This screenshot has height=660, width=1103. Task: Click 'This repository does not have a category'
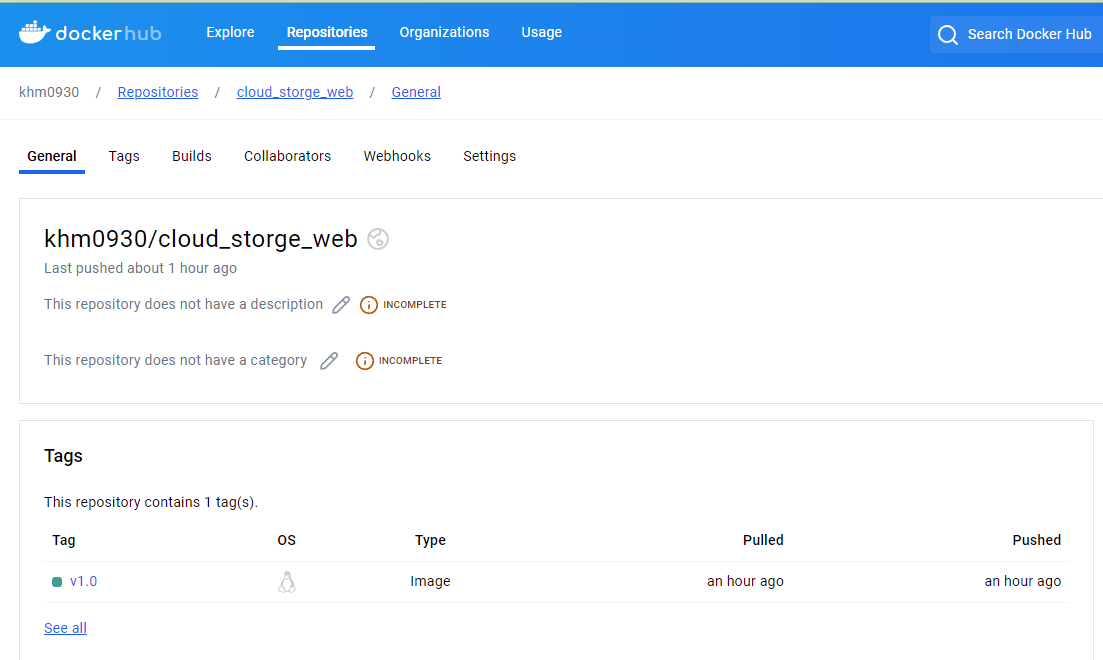tap(175, 360)
